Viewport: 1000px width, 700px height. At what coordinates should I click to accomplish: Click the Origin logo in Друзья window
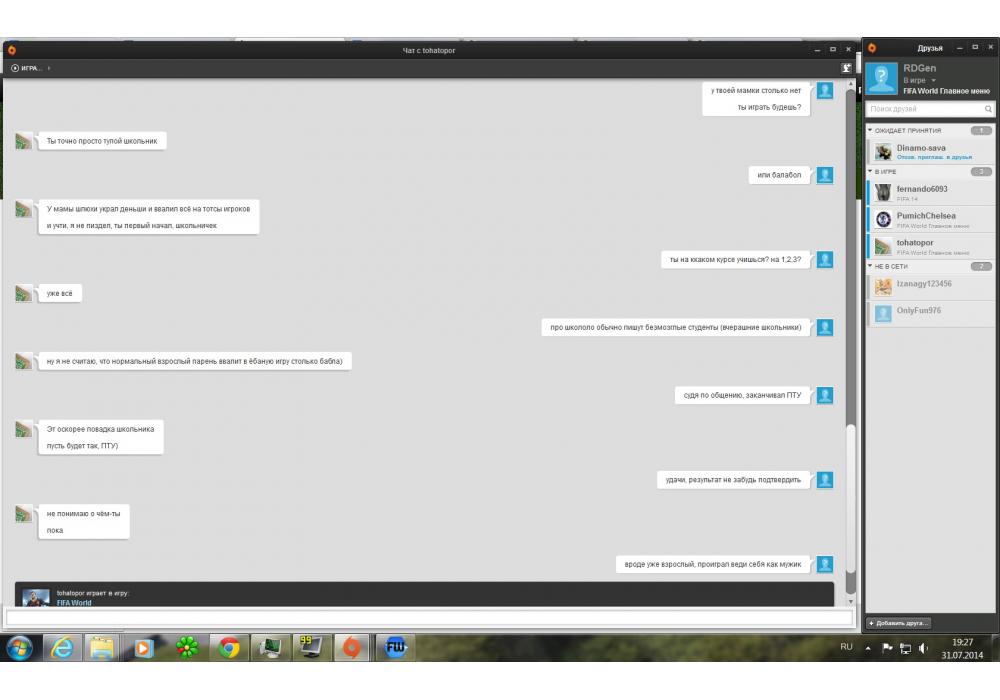coord(872,48)
